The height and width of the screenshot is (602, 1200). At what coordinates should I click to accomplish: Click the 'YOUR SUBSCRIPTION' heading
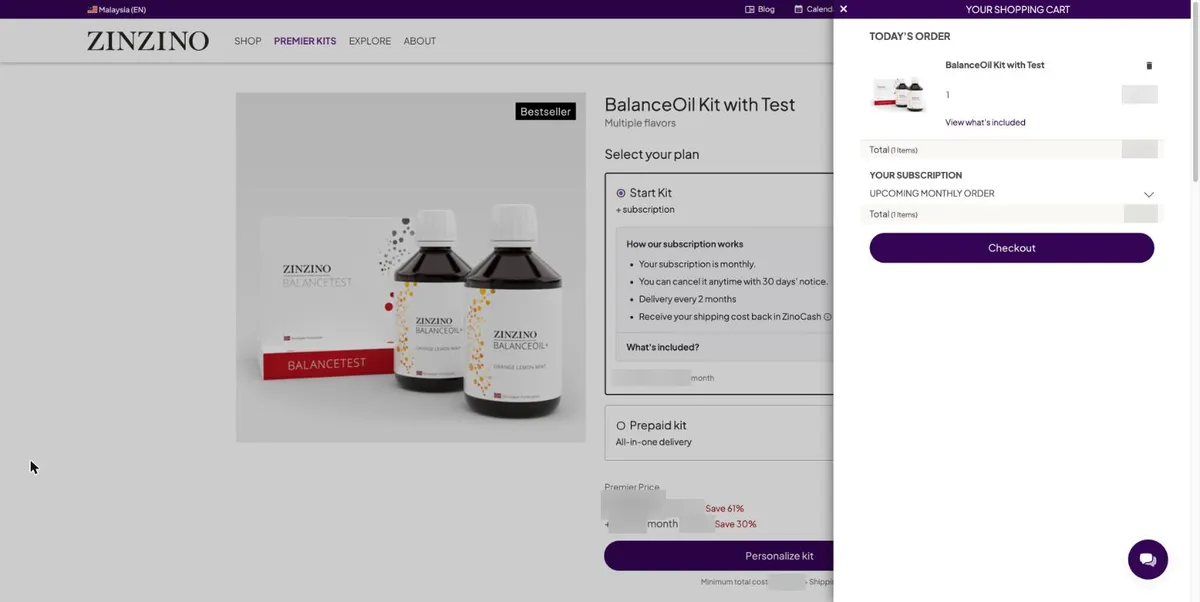(x=916, y=175)
